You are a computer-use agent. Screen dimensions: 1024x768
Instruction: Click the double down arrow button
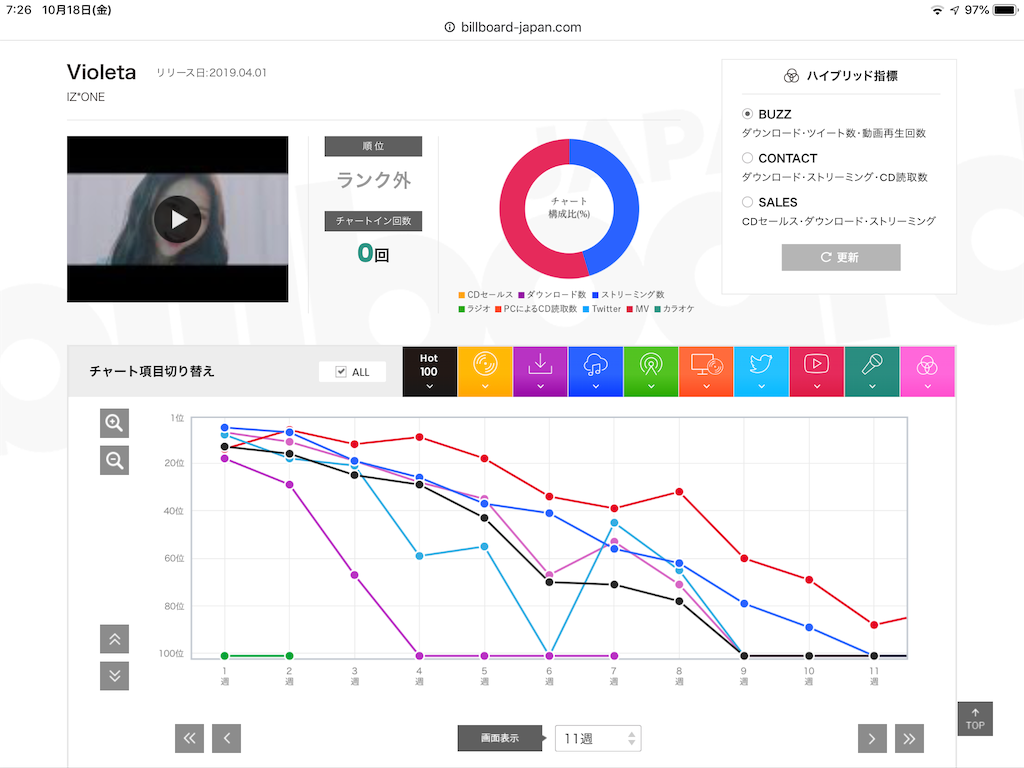(x=114, y=676)
